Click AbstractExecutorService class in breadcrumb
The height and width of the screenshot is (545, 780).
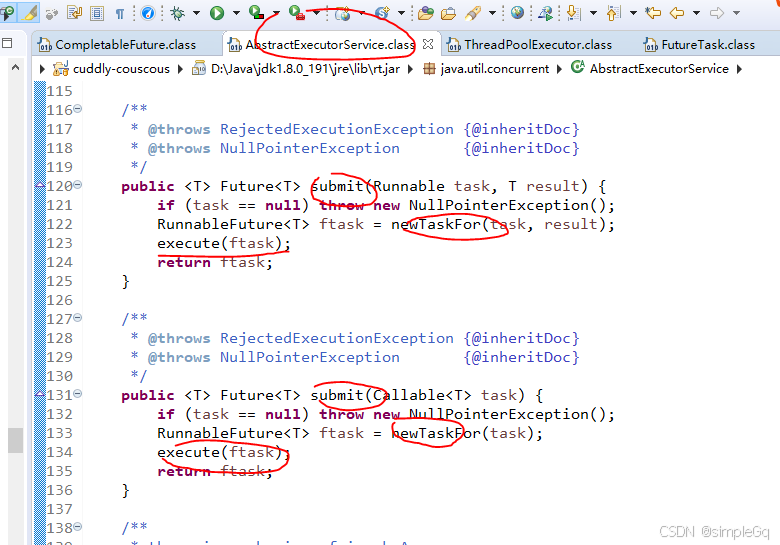659,69
